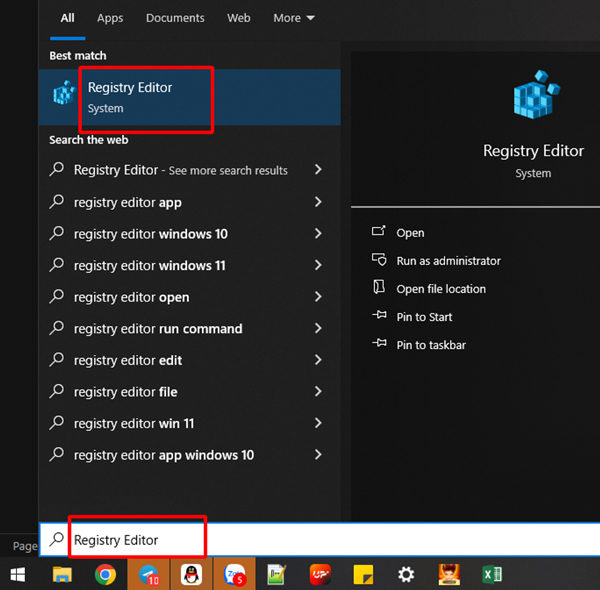Select the Web search tab
Image resolution: width=600 pixels, height=590 pixels.
pos(239,18)
